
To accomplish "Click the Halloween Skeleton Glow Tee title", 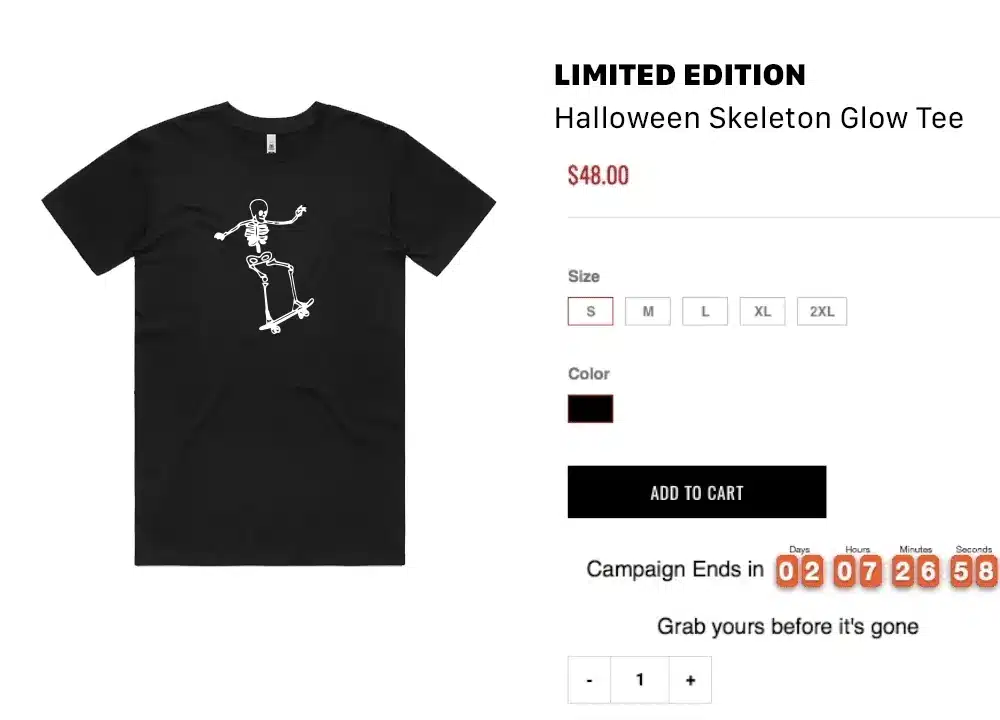I will pos(758,118).
